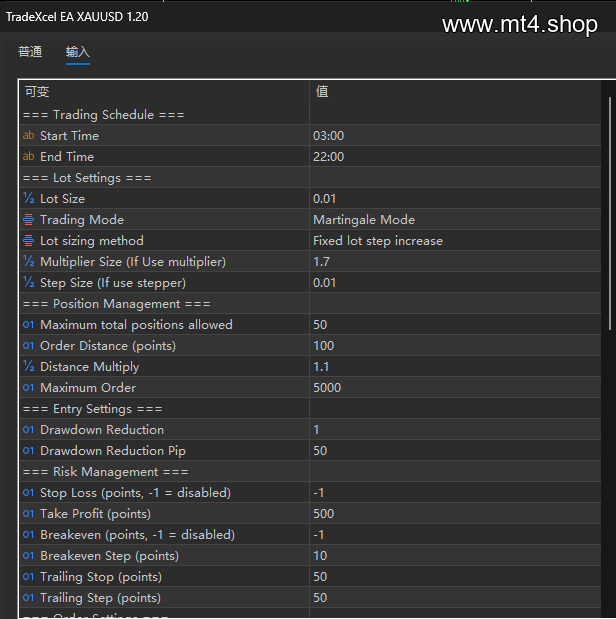The width and height of the screenshot is (616, 619).
Task: Select the === Entry Settings === row
Action: click(x=310, y=409)
